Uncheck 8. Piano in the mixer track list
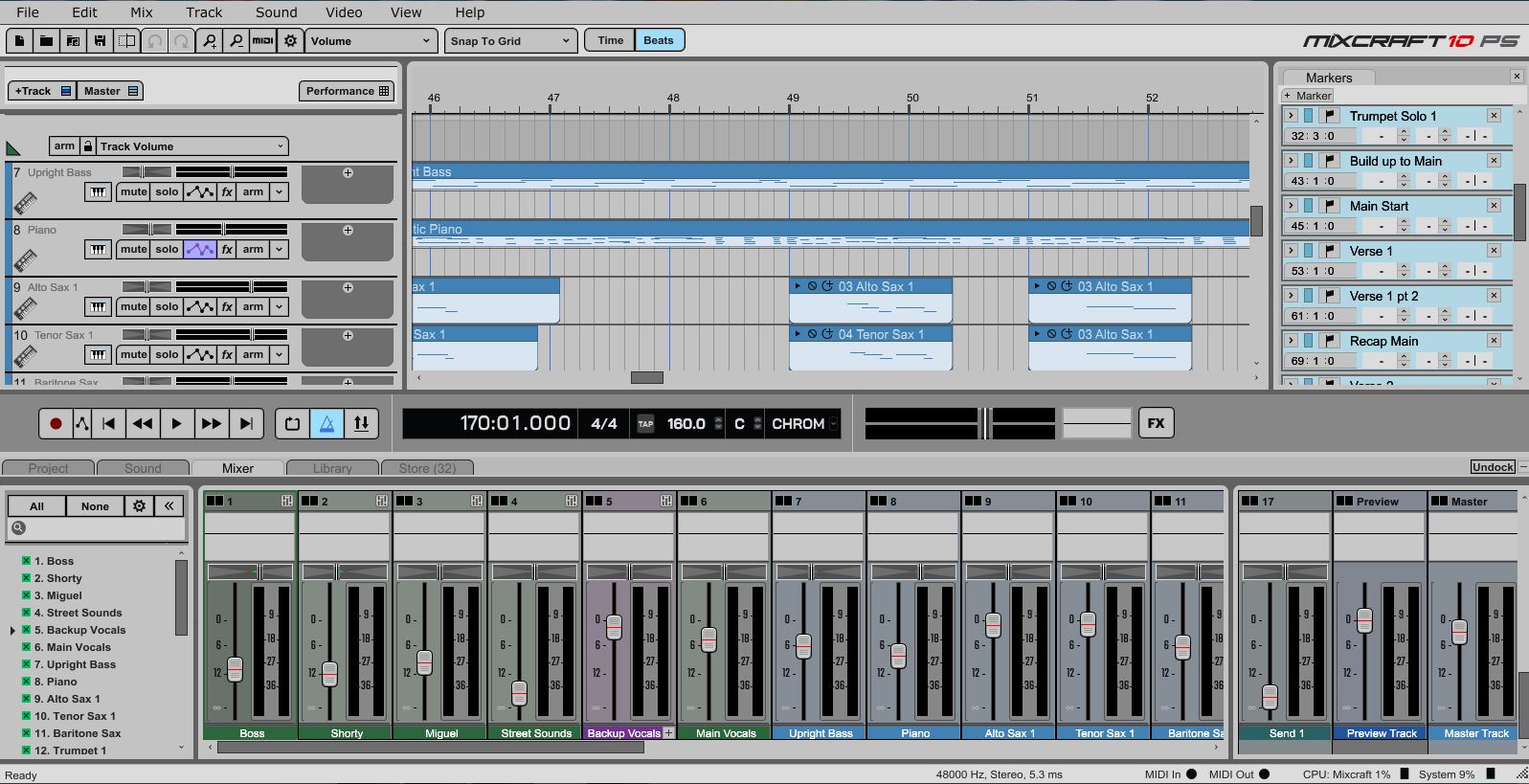This screenshot has width=1529, height=784. pyautogui.click(x=27, y=682)
